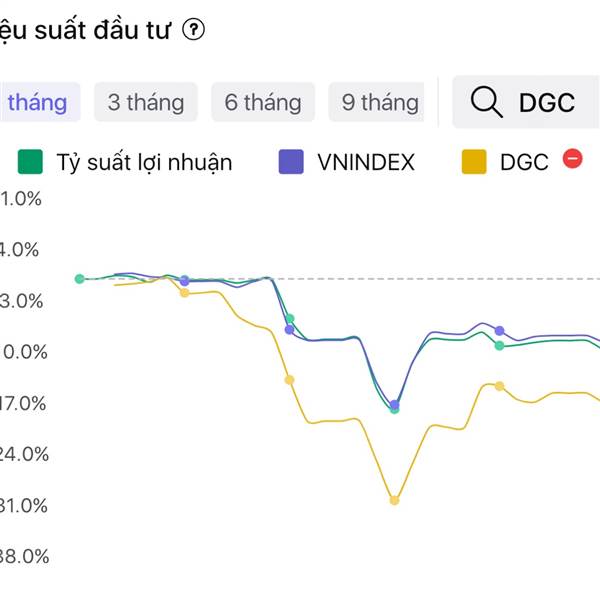The image size is (600, 600).
Task: Click the rightmost green data point marker
Action: coord(499,346)
